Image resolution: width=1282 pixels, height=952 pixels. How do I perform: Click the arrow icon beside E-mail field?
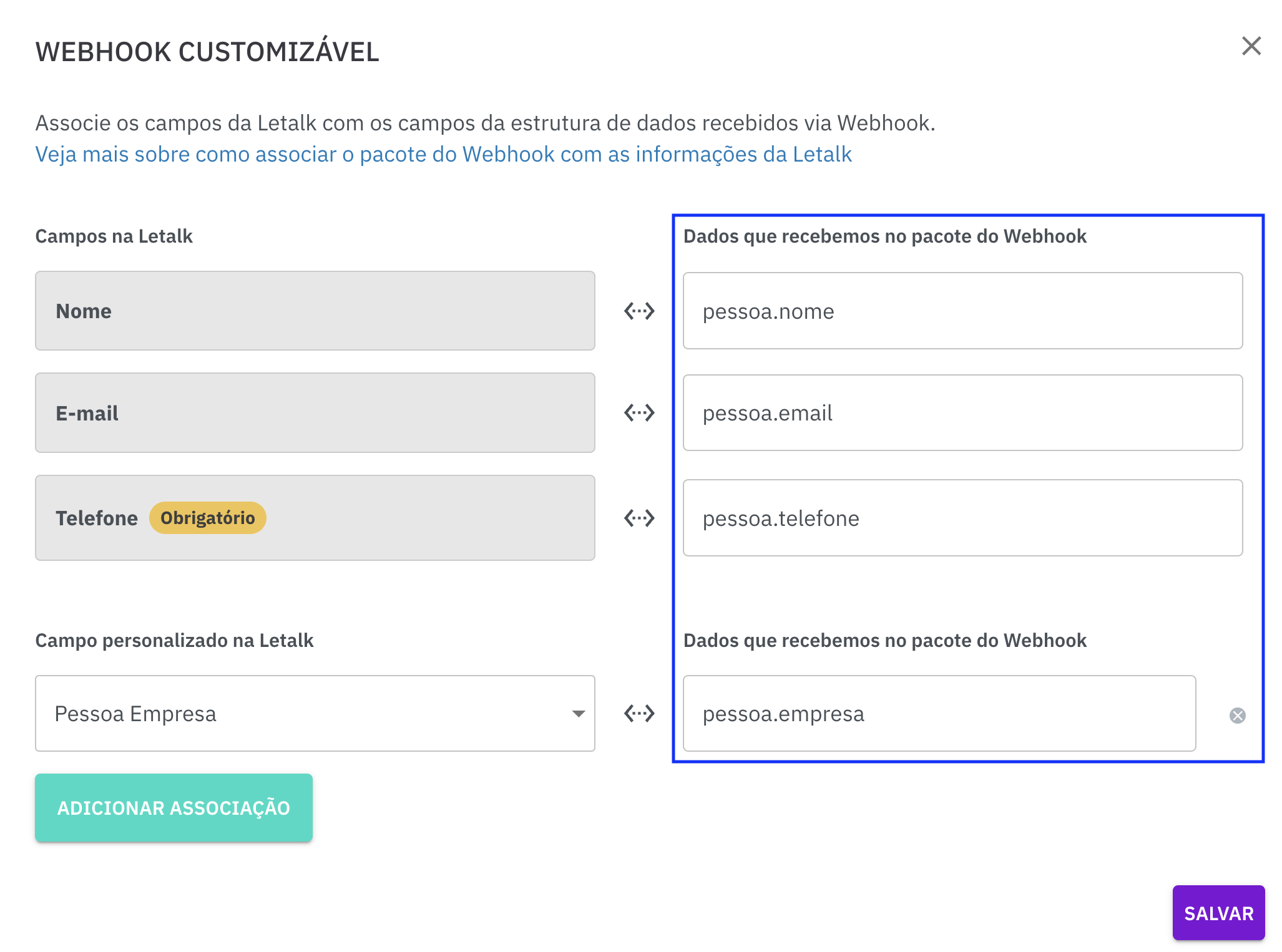point(639,412)
